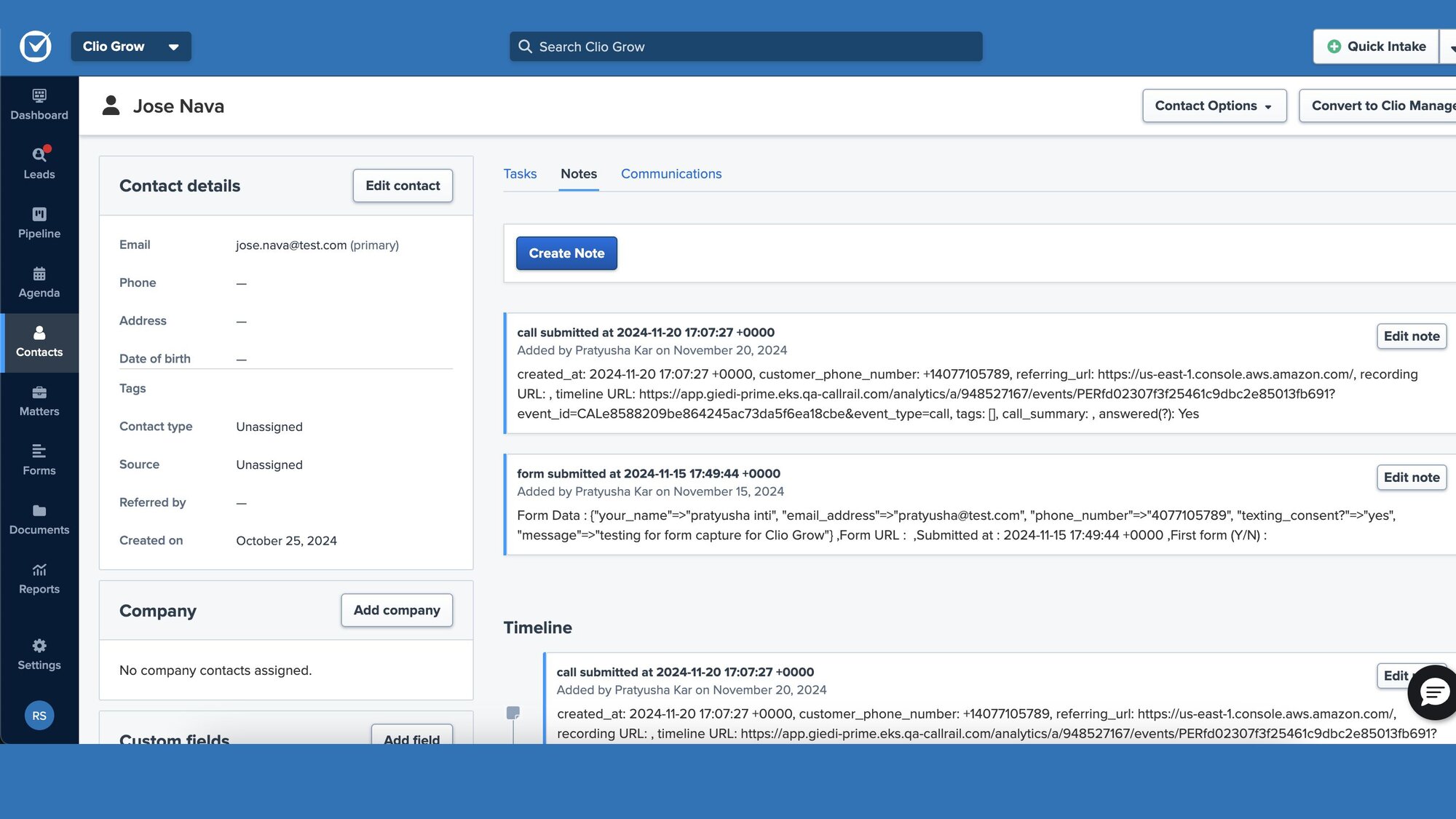
Task: Click the Company section heading
Action: click(158, 611)
